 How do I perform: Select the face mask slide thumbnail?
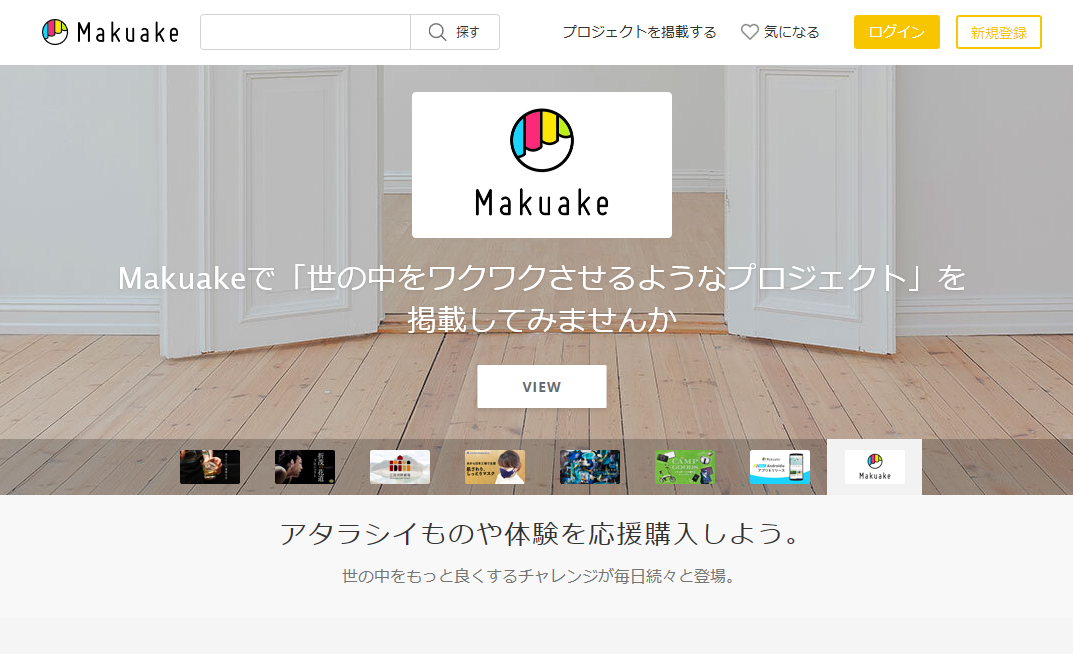[x=495, y=467]
